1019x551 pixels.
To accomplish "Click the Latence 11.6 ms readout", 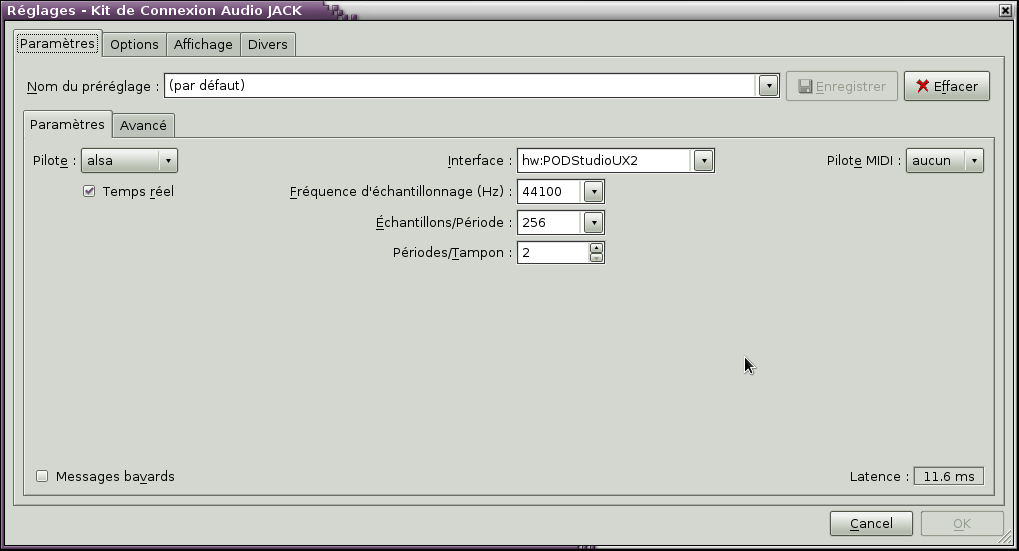I will (949, 476).
